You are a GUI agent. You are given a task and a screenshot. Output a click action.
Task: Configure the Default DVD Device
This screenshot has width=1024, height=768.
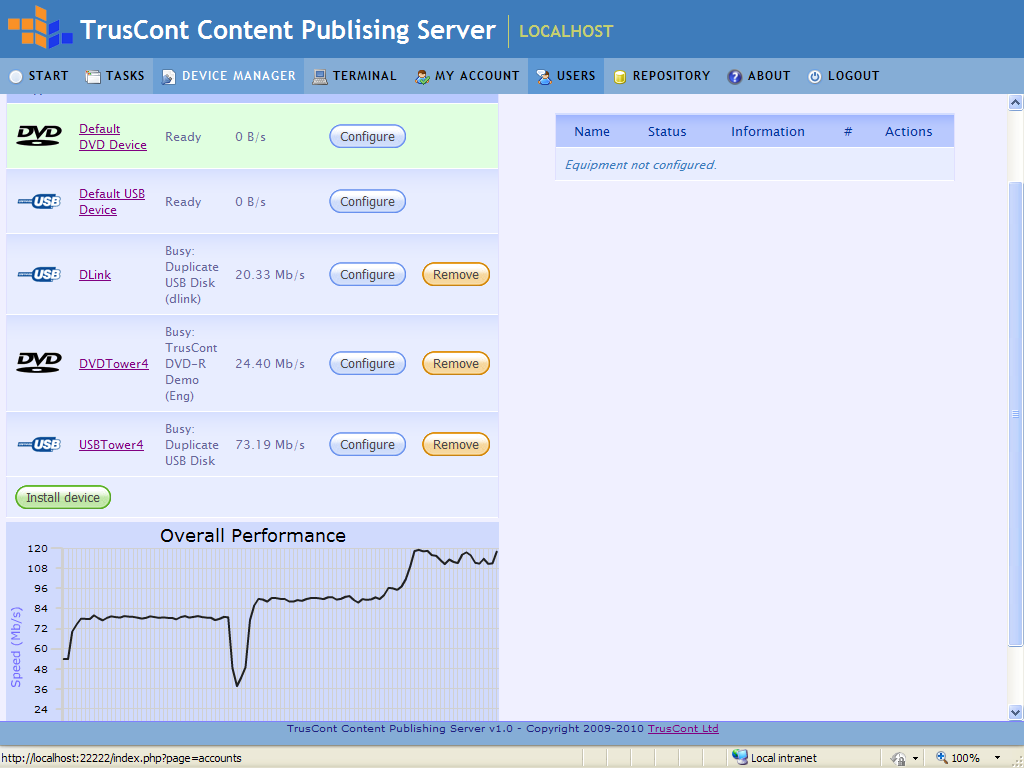click(367, 136)
